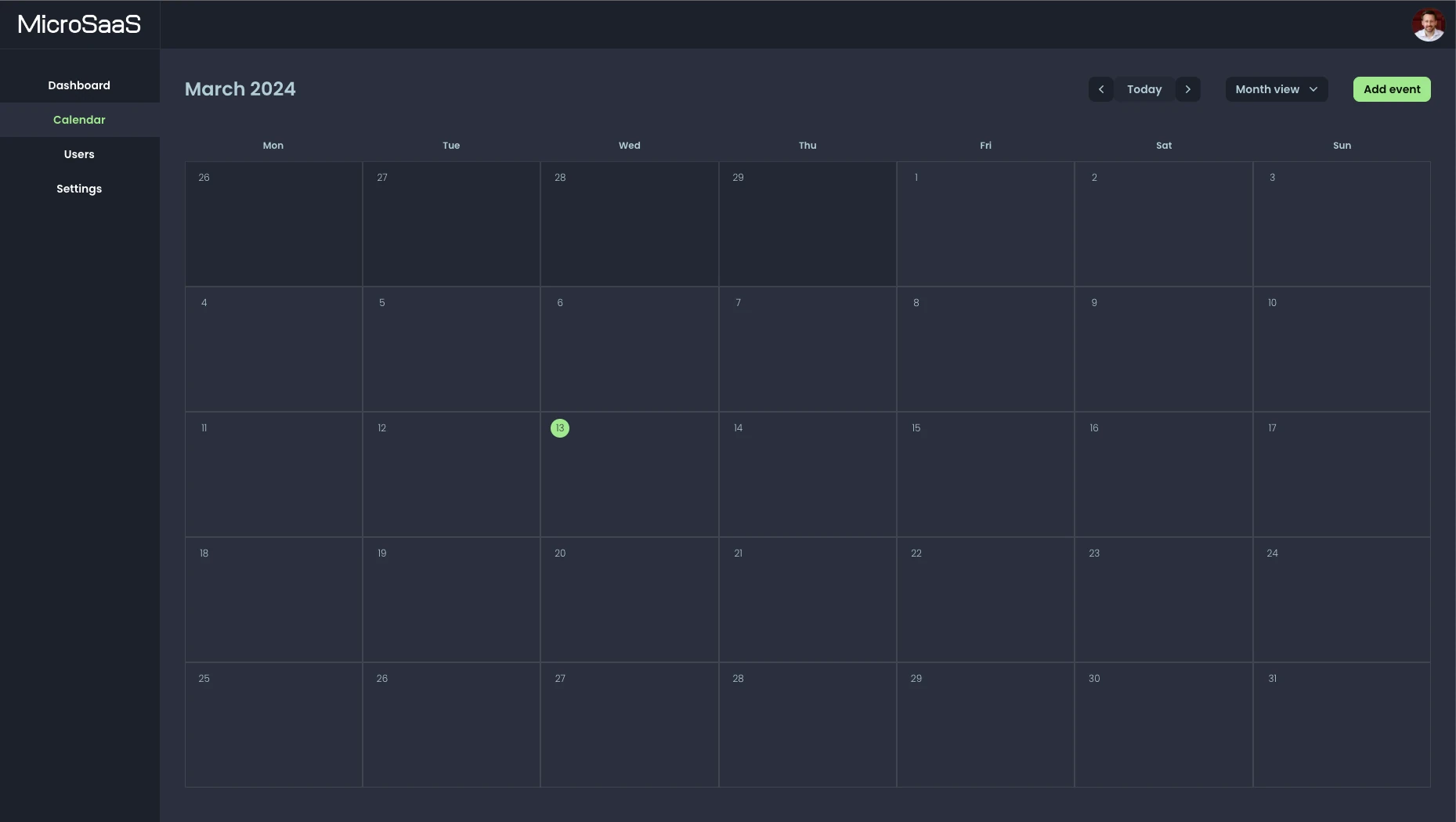This screenshot has width=1456, height=822.
Task: Open Dashboard from the sidebar
Action: click(79, 85)
